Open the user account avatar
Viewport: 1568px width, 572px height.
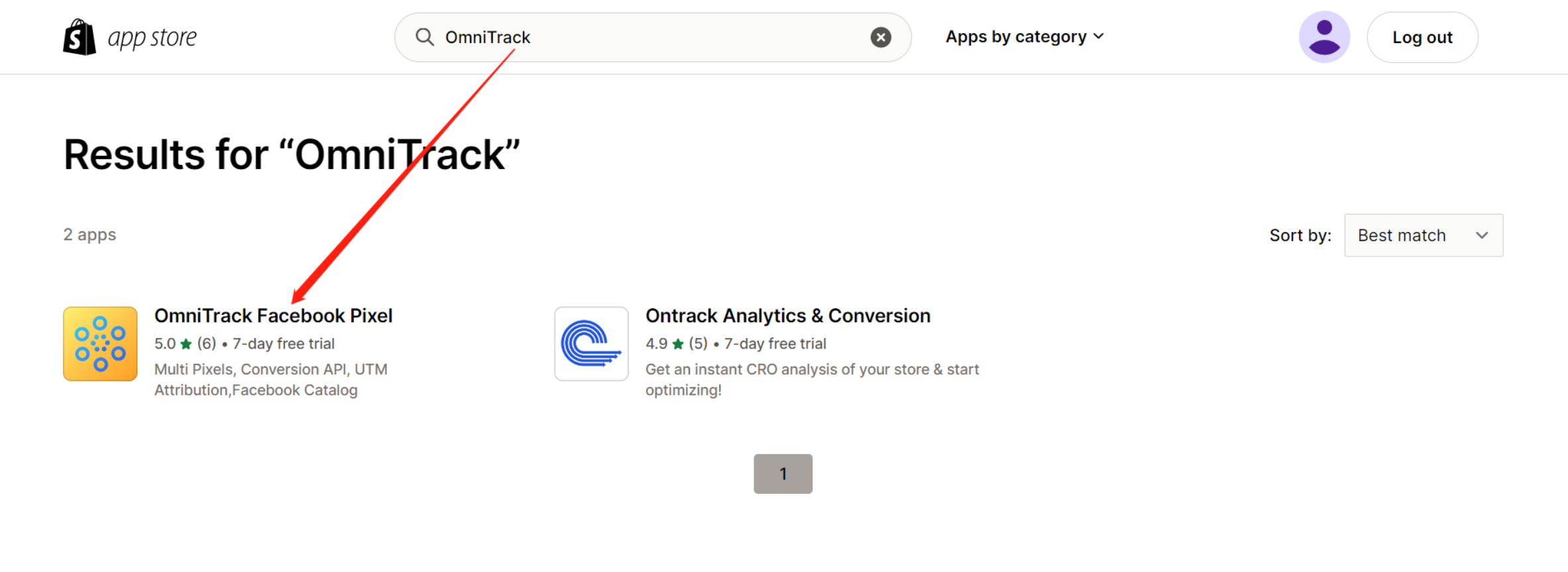pos(1324,37)
